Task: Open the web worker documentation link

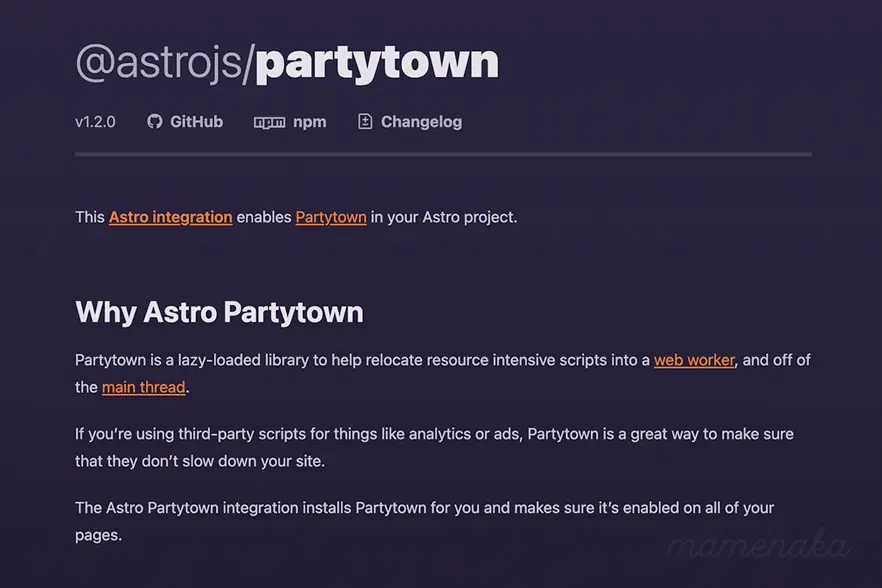Action: pos(694,359)
